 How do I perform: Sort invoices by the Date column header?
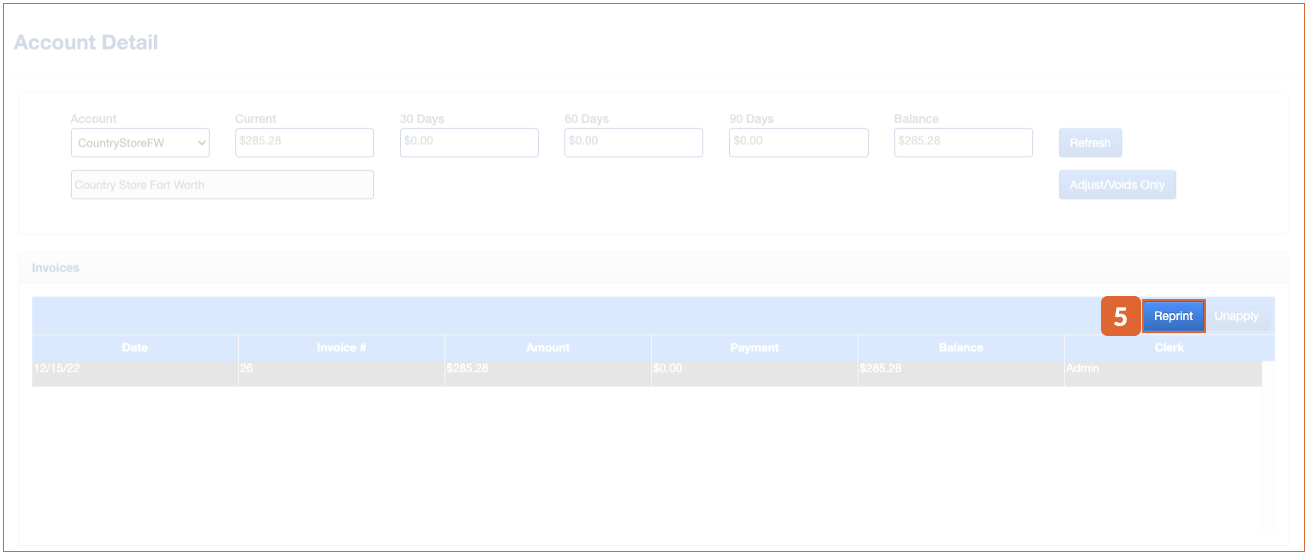[135, 348]
